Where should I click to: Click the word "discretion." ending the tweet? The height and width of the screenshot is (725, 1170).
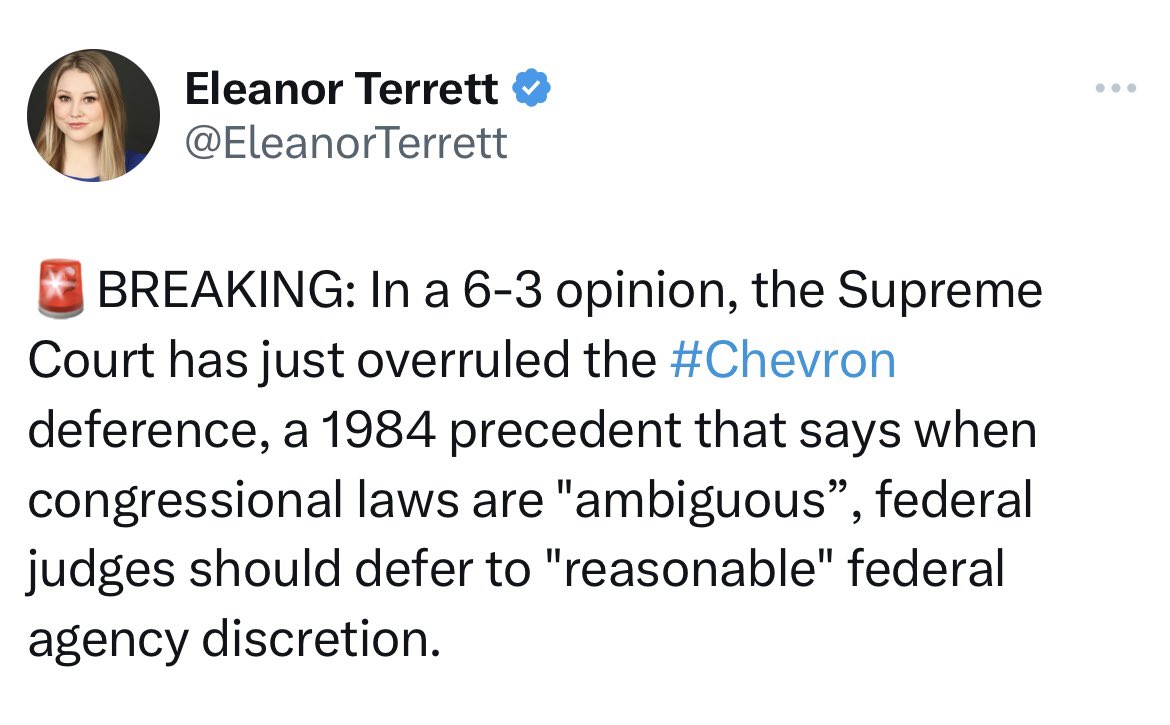click(320, 639)
